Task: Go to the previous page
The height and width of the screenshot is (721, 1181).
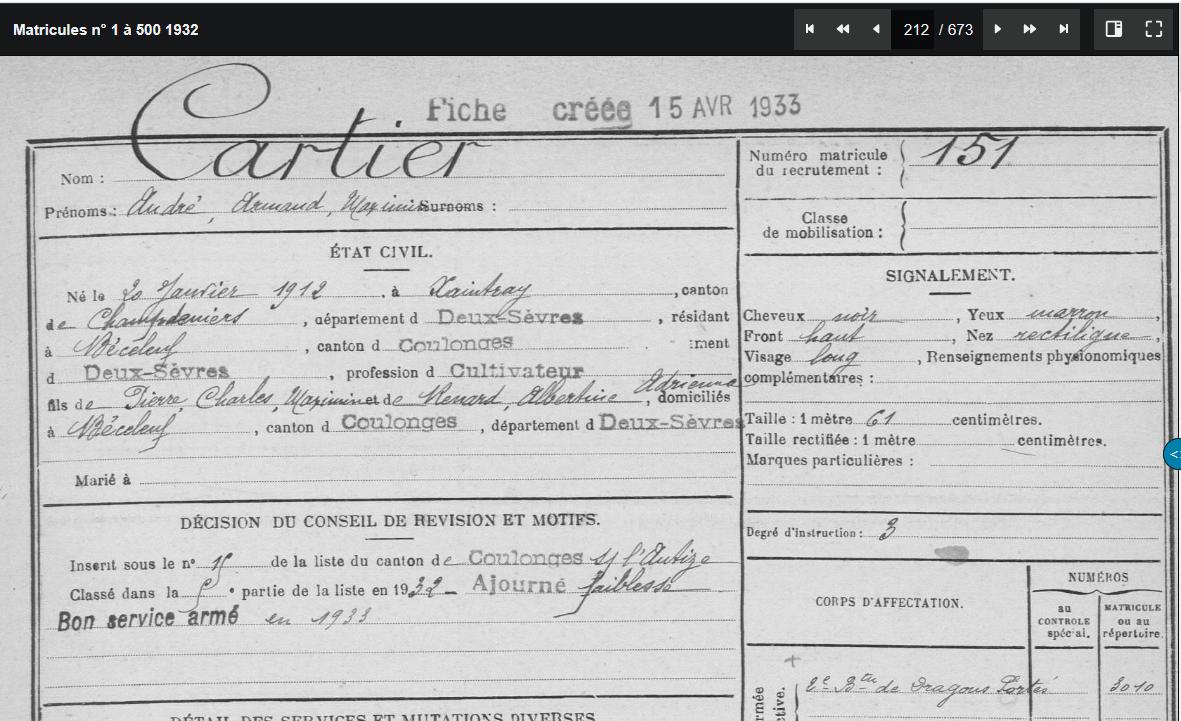Action: pos(875,29)
